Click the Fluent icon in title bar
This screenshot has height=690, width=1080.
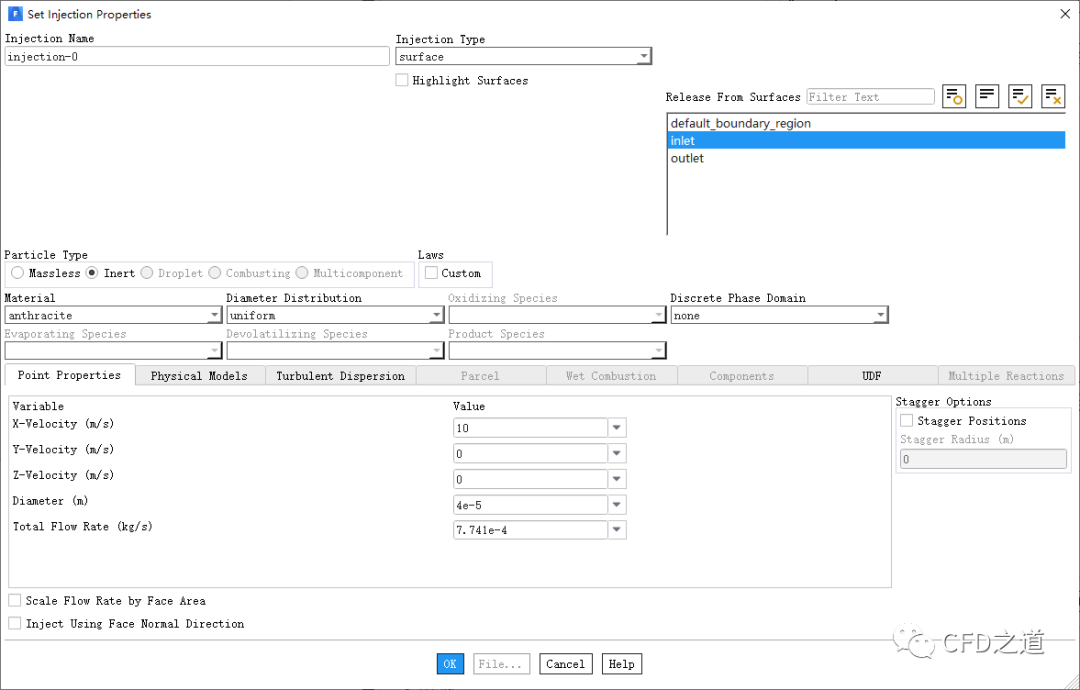click(14, 14)
